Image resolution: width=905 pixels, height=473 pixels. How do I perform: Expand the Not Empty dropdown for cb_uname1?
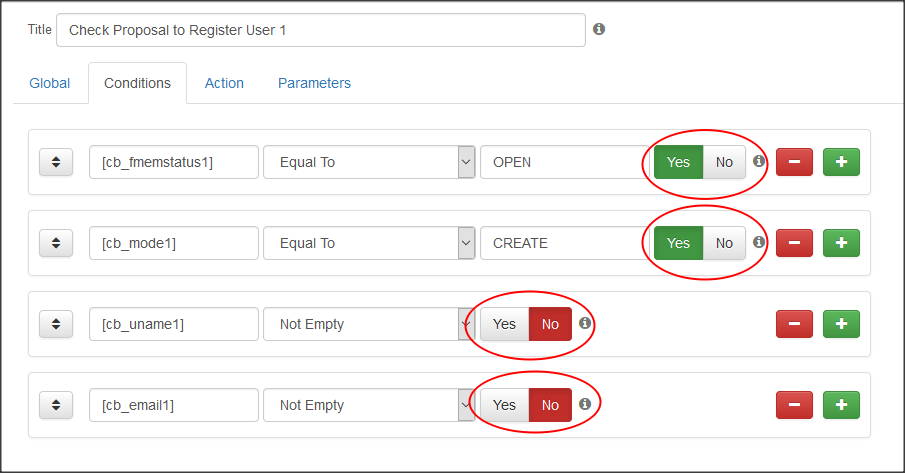tap(368, 324)
